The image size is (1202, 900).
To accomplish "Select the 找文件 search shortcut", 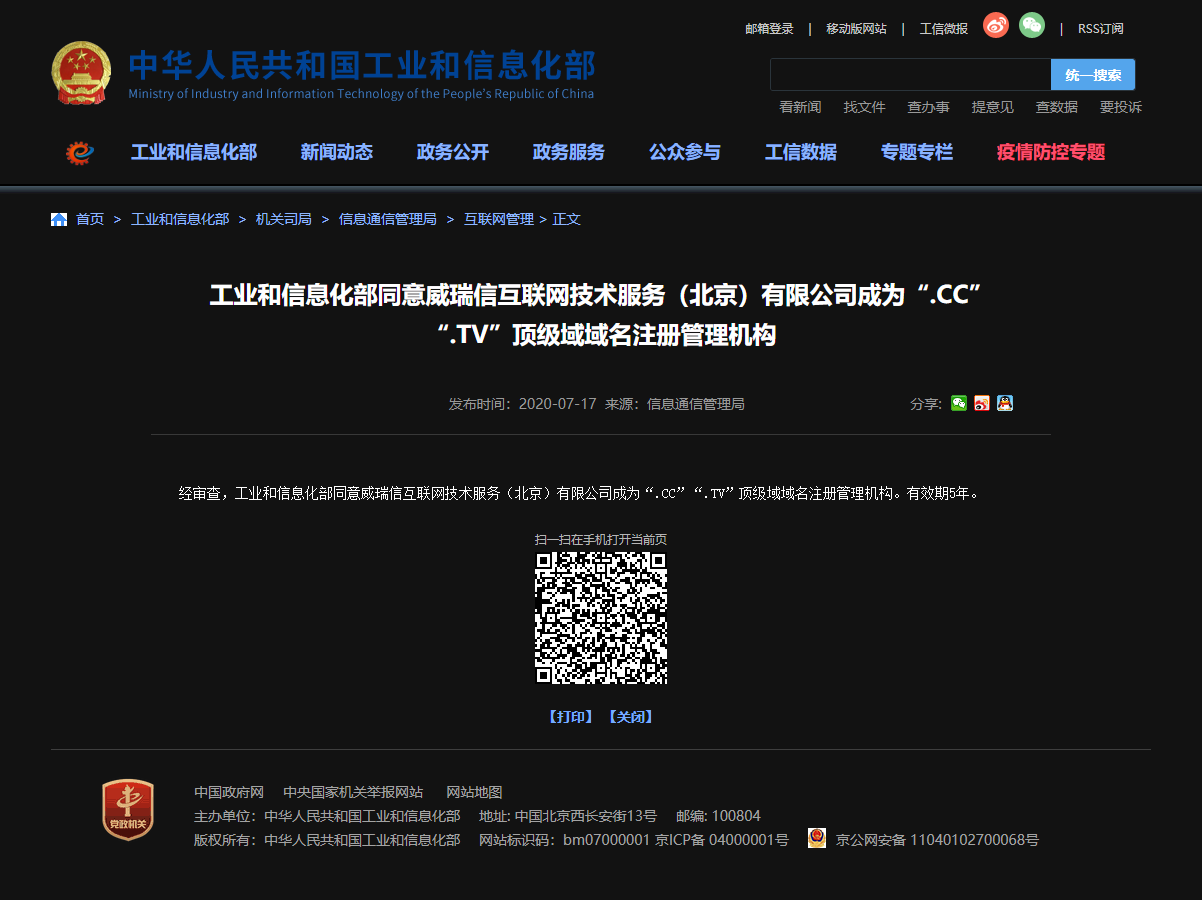I will tap(864, 107).
